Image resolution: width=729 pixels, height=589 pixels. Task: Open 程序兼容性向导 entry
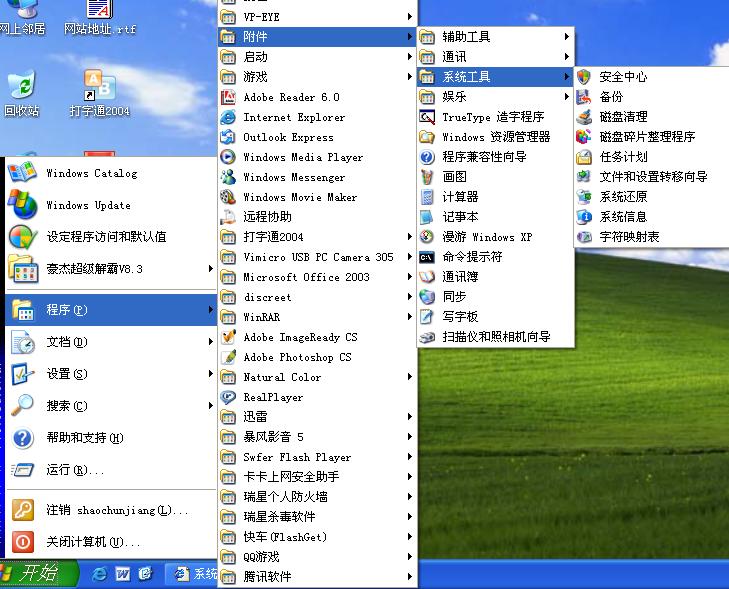(496, 157)
